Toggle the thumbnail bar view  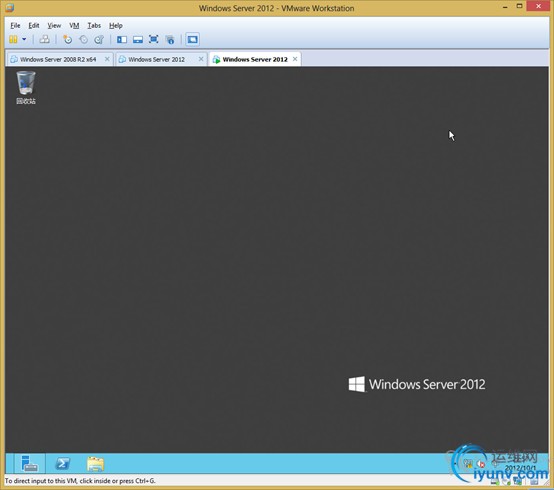[138, 39]
